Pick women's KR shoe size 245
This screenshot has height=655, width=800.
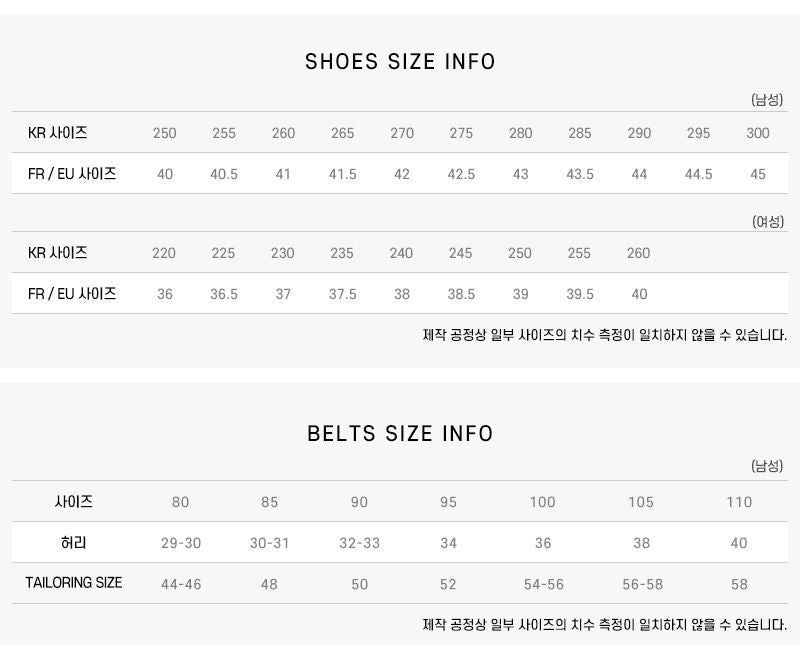click(460, 253)
